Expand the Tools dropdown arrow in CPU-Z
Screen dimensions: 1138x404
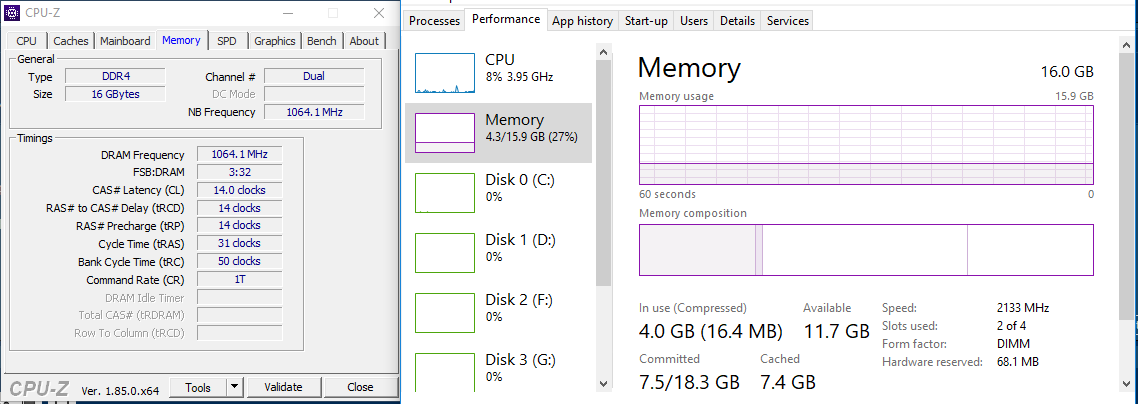[234, 387]
